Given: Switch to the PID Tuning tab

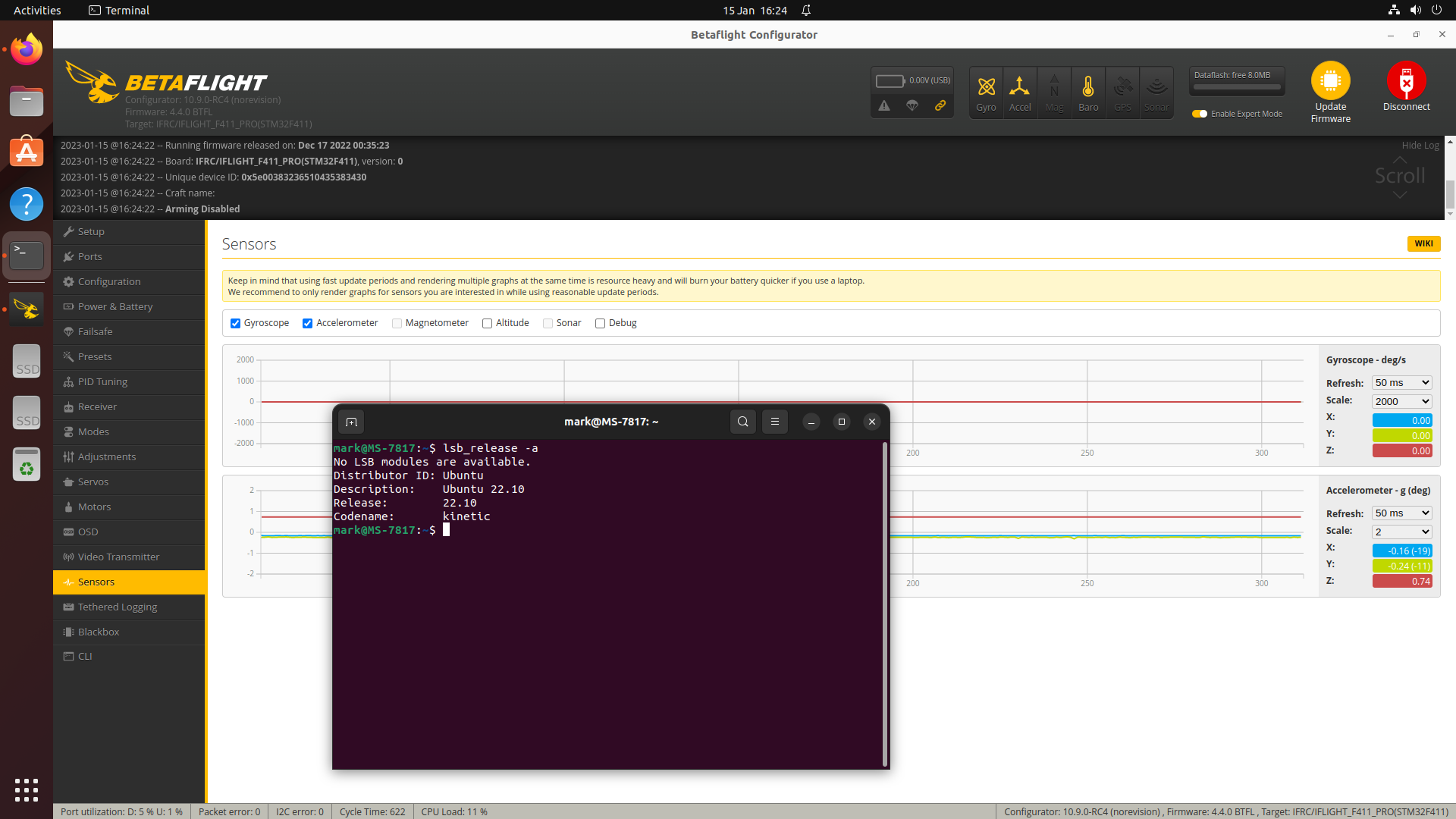Looking at the screenshot, I should [x=102, y=381].
